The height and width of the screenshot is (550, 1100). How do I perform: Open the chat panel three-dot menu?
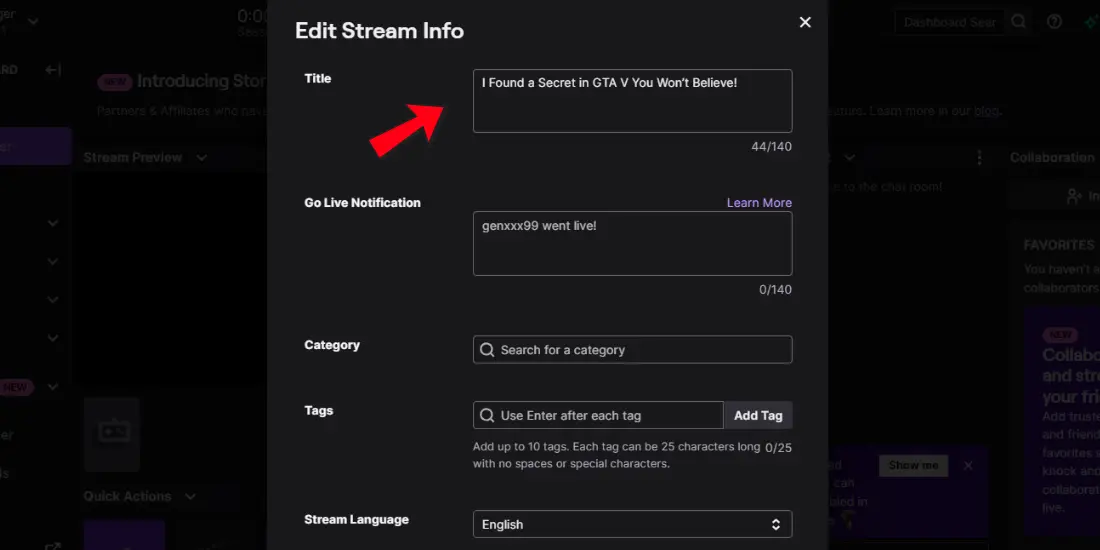[x=979, y=158]
